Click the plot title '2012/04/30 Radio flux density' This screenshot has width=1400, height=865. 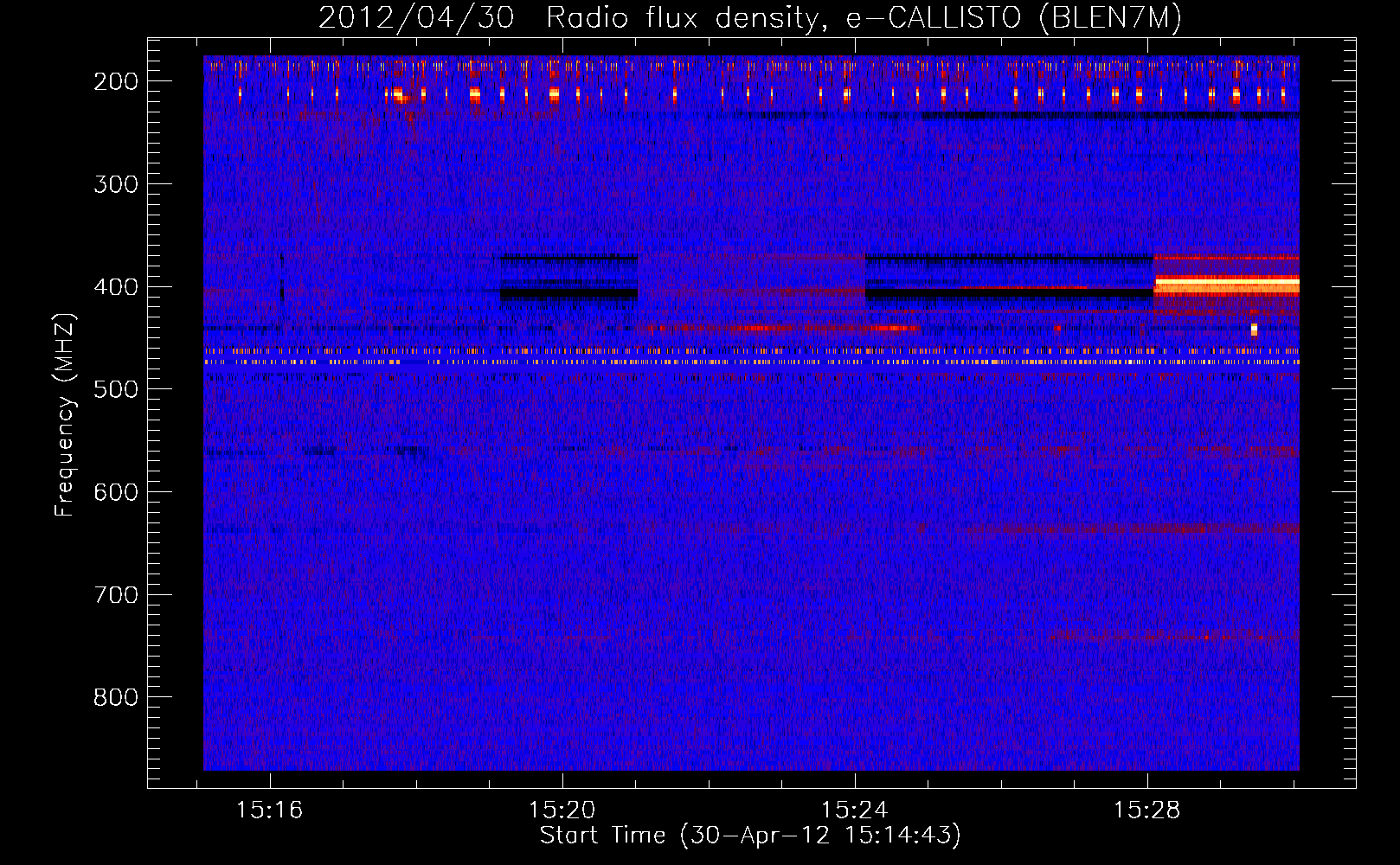pyautogui.click(x=569, y=18)
